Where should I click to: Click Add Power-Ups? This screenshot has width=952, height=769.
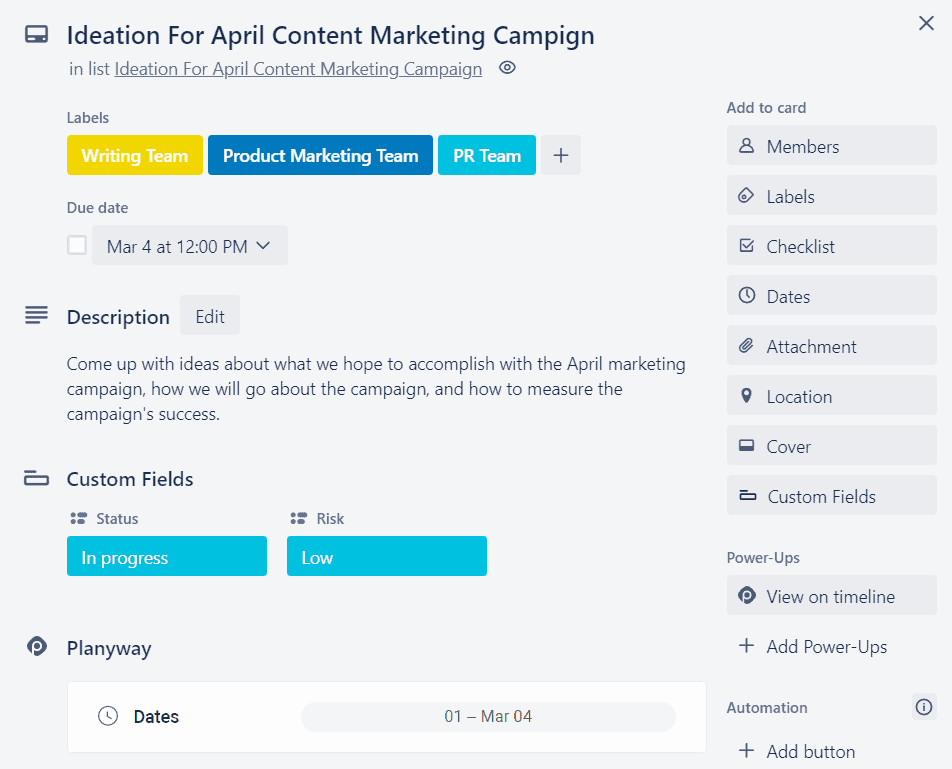click(x=813, y=646)
